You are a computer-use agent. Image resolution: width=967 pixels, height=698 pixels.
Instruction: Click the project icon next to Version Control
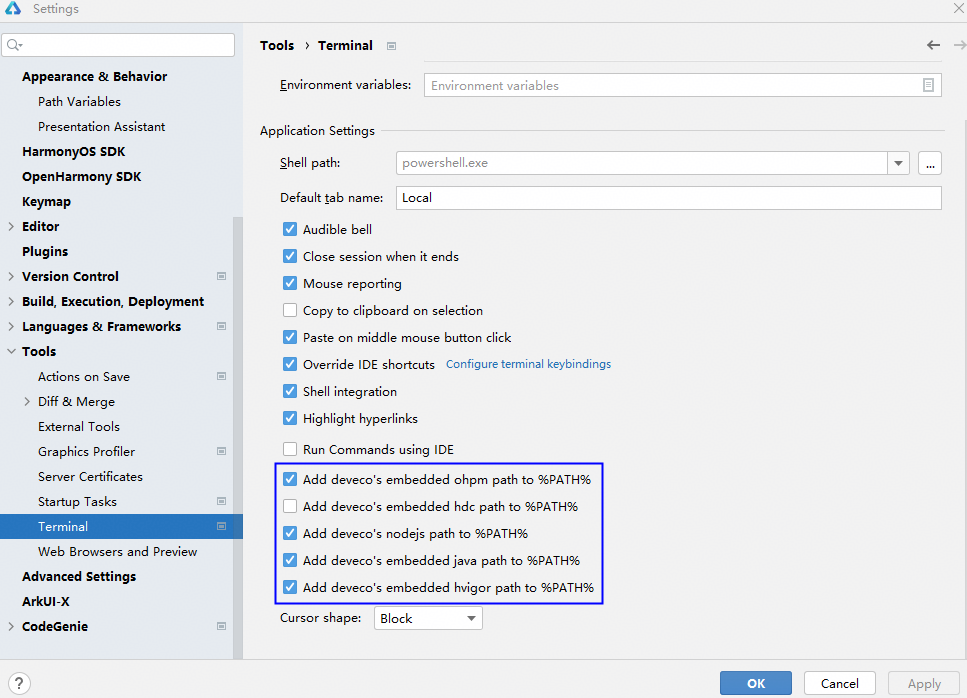point(221,277)
